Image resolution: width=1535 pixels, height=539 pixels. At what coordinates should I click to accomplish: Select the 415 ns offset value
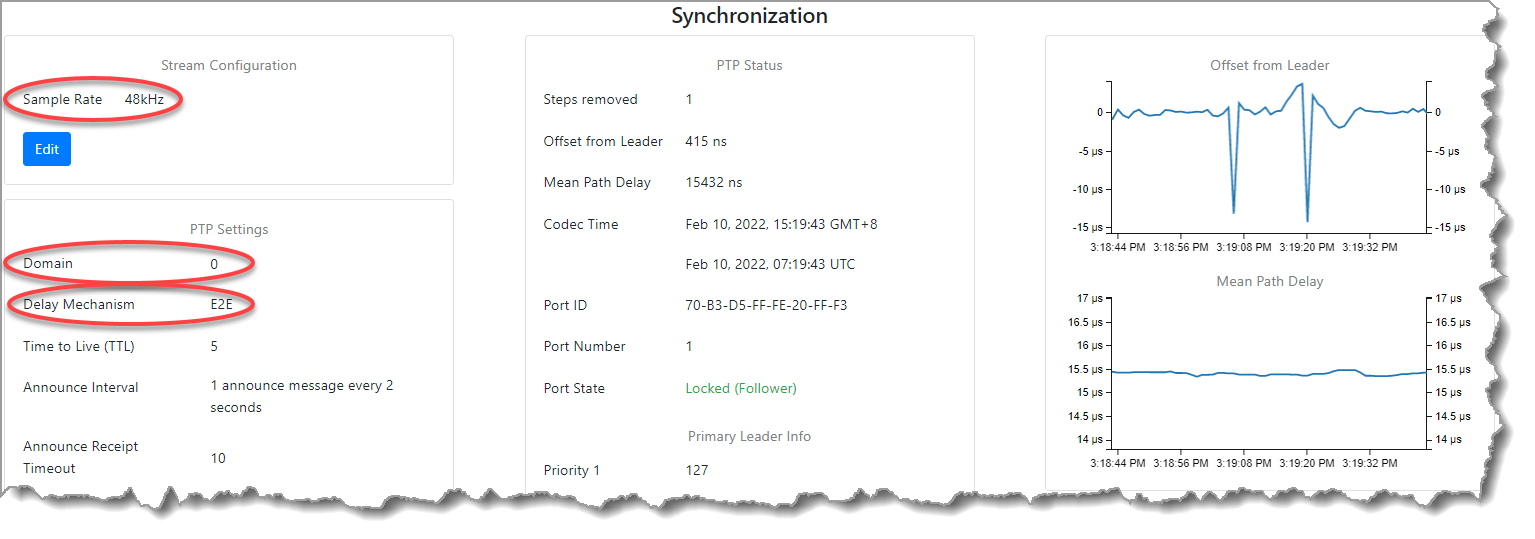pos(706,141)
